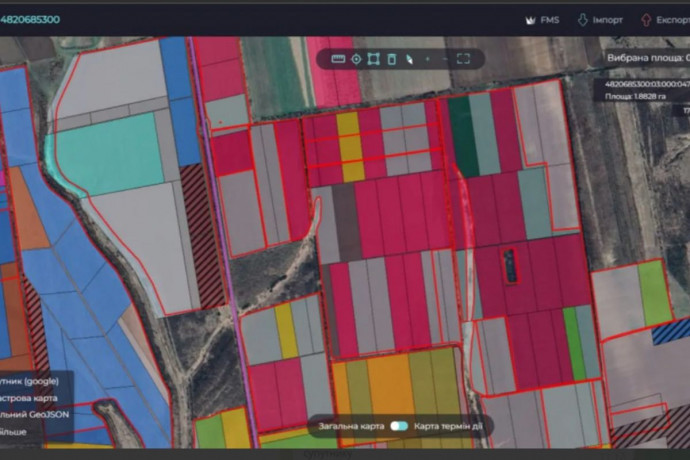Choose the google satellite layer option

click(30, 381)
